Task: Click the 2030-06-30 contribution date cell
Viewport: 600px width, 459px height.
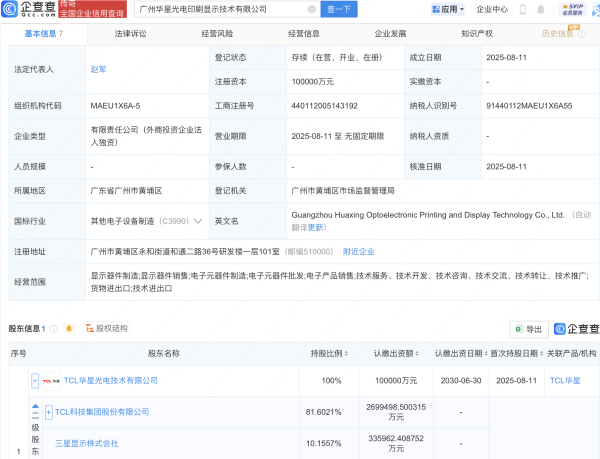Action: tap(461, 381)
